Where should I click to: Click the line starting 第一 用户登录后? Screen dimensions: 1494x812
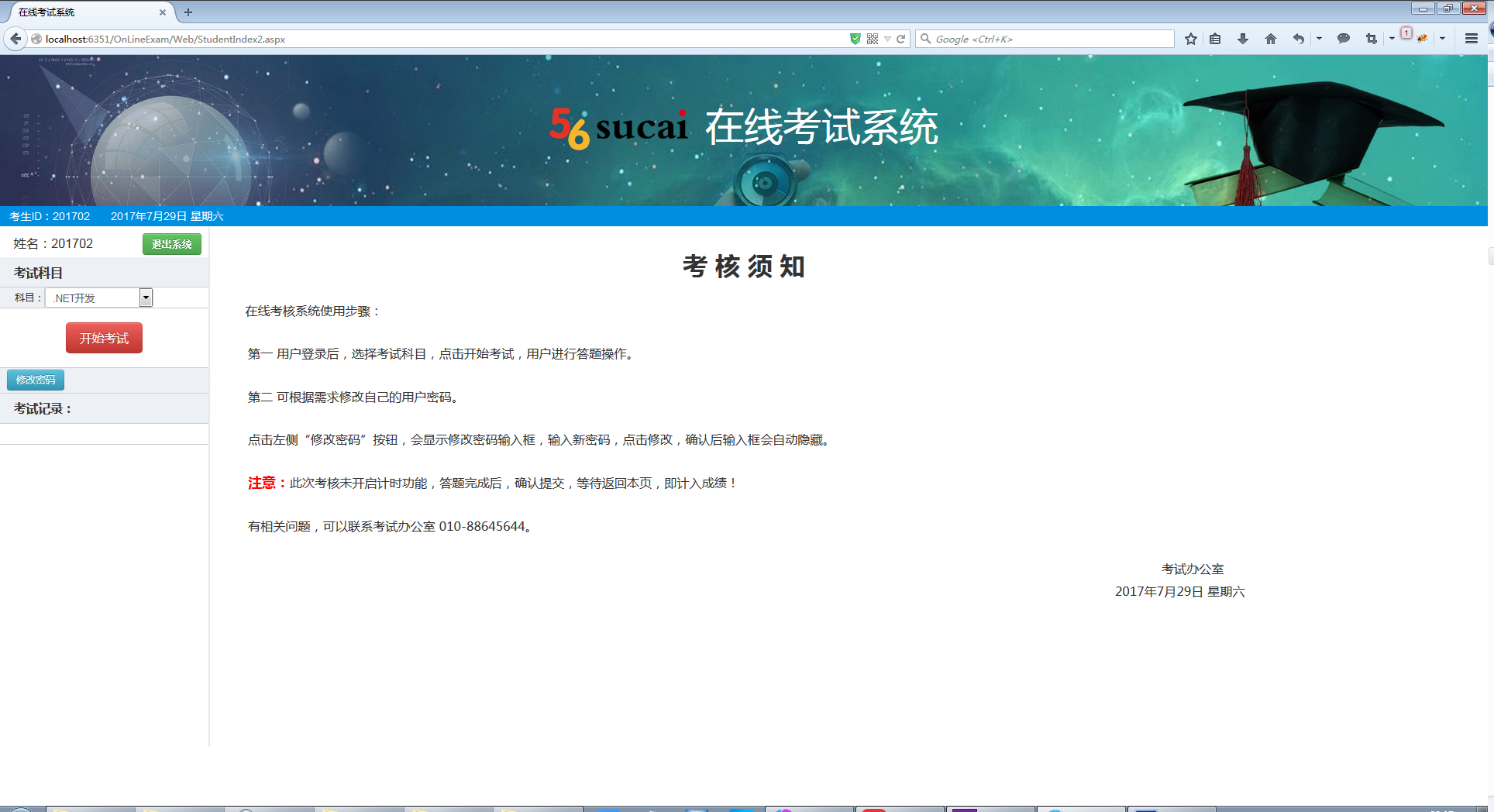(442, 353)
